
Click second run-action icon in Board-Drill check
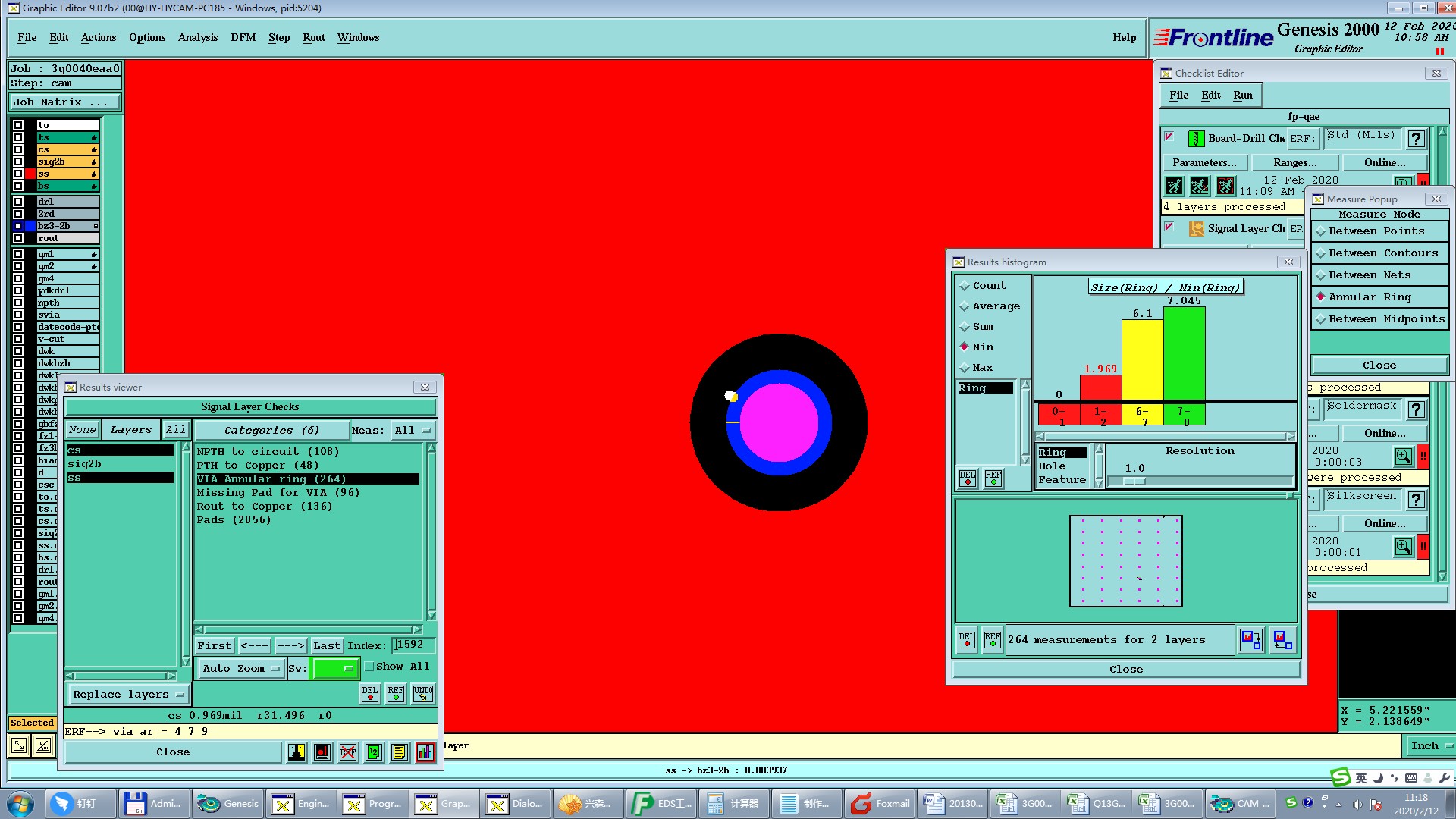(1200, 186)
